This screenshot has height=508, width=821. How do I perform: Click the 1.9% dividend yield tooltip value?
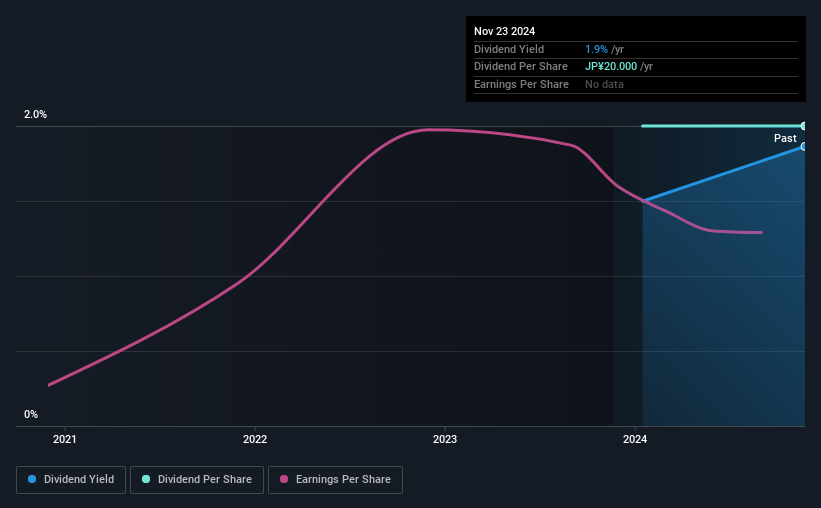(597, 49)
